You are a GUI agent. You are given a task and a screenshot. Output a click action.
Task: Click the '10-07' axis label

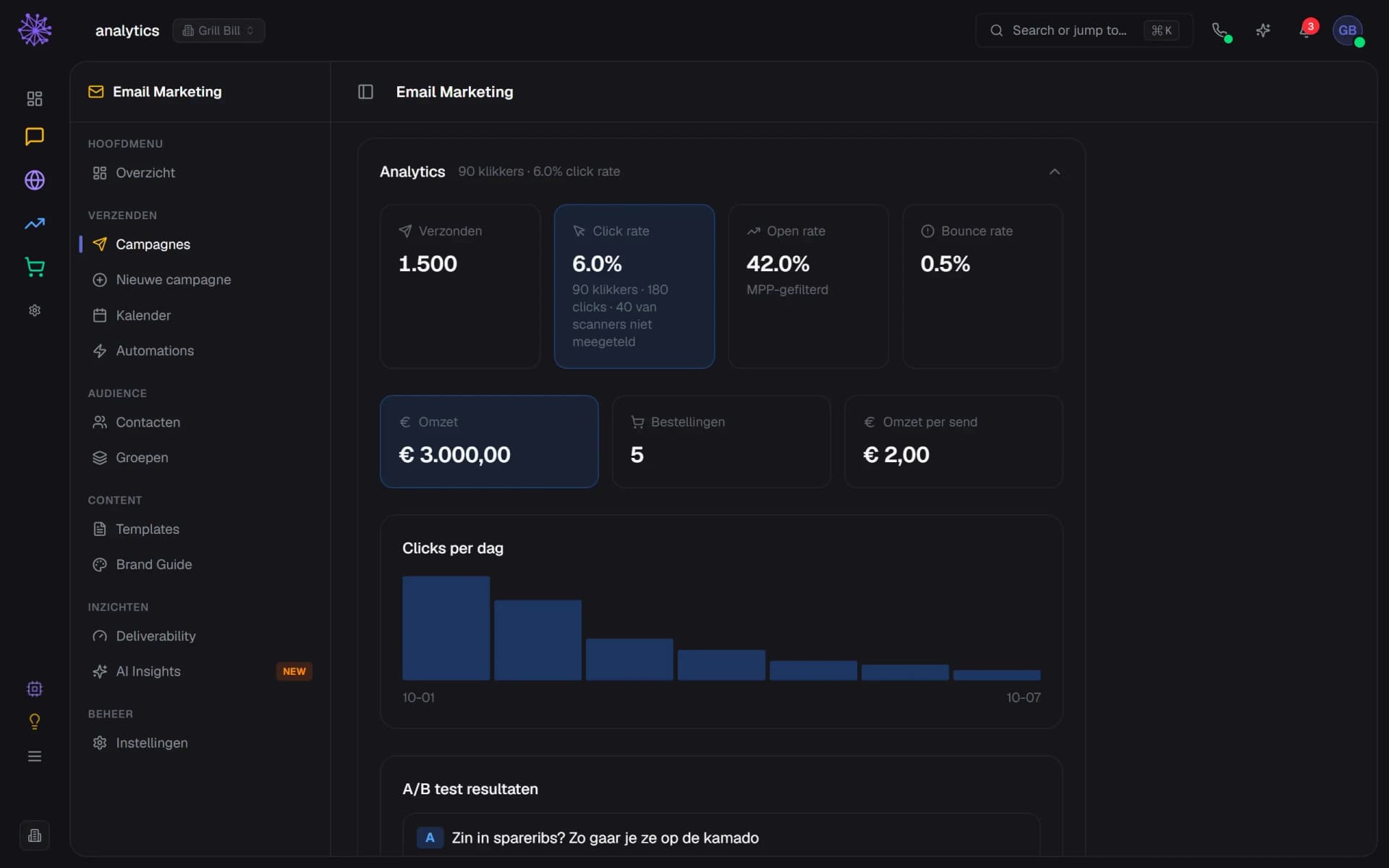click(x=1024, y=697)
